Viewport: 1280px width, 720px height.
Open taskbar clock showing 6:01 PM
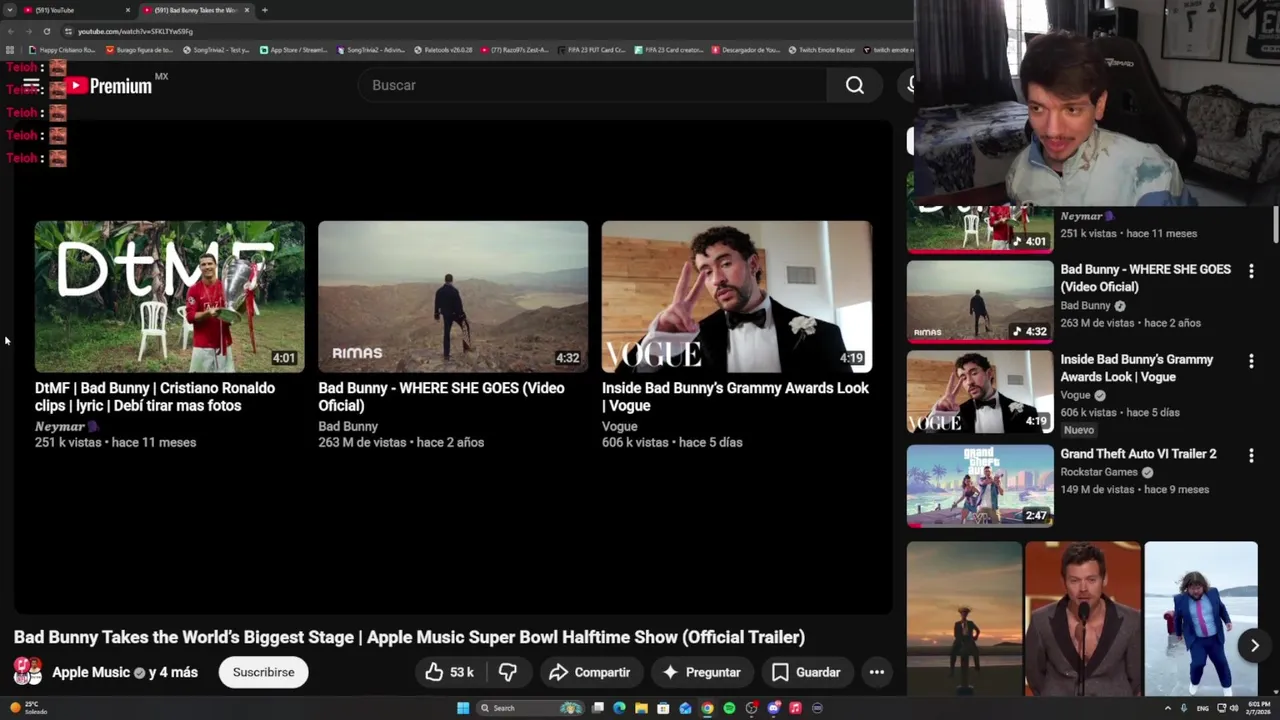coord(1257,708)
